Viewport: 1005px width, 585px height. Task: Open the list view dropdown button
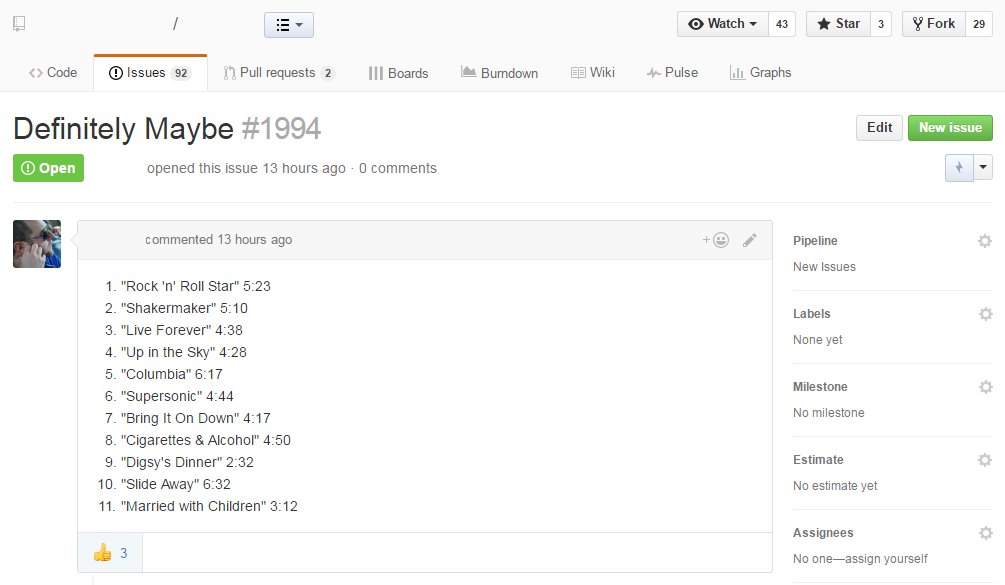click(x=289, y=25)
